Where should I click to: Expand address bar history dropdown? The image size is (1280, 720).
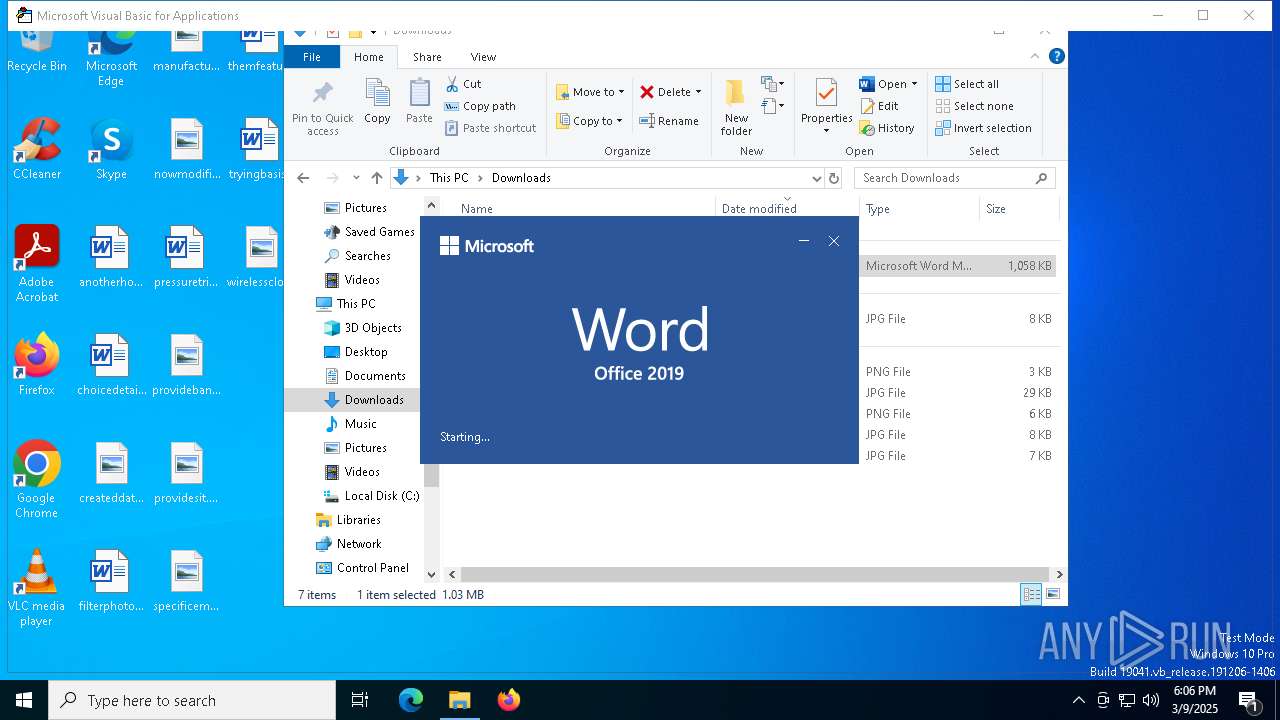(816, 178)
